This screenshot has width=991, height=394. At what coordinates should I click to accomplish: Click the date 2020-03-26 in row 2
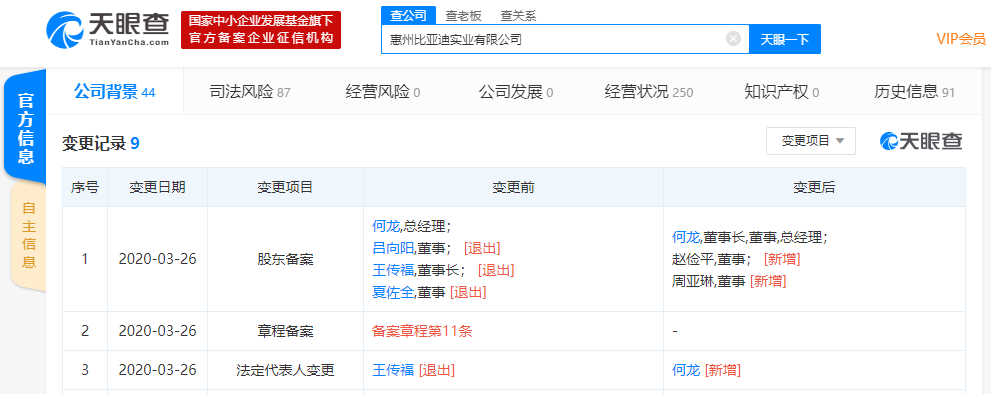point(157,331)
